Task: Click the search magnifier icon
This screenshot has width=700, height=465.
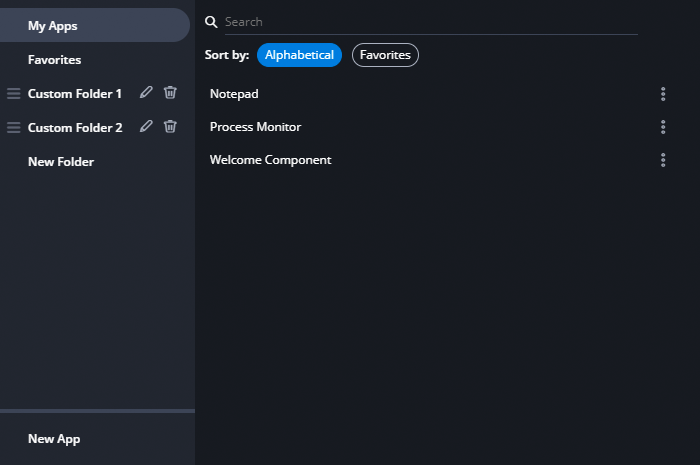Action: pyautogui.click(x=211, y=22)
